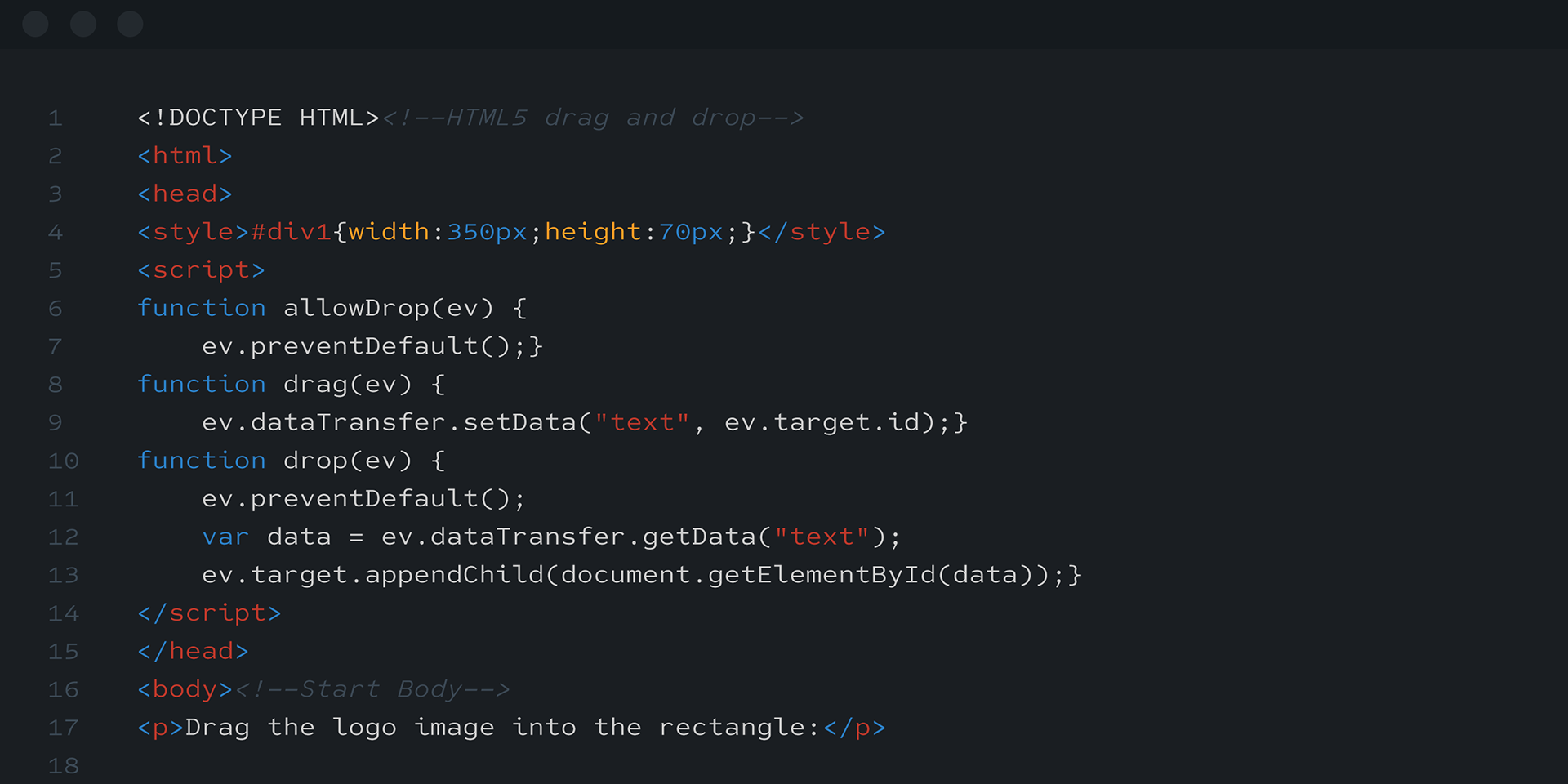Click the drag function name
This screenshot has height=784, width=1568.
pos(315,384)
